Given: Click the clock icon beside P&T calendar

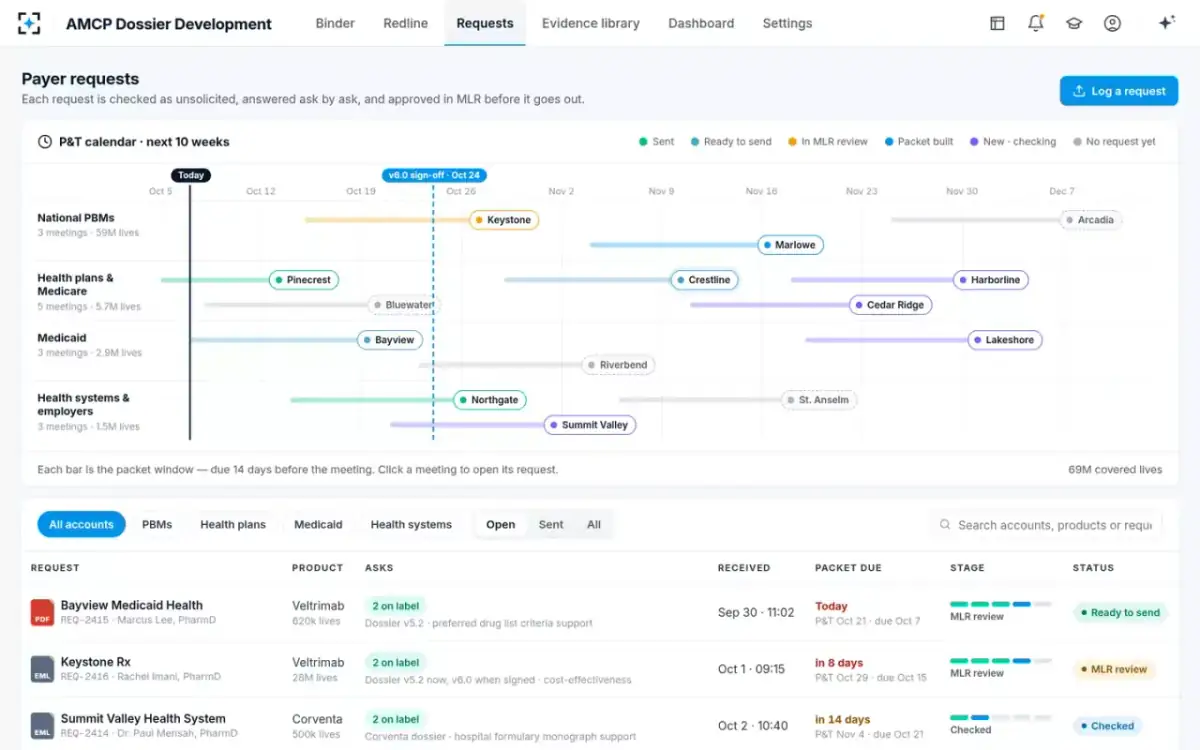Looking at the screenshot, I should (45, 142).
